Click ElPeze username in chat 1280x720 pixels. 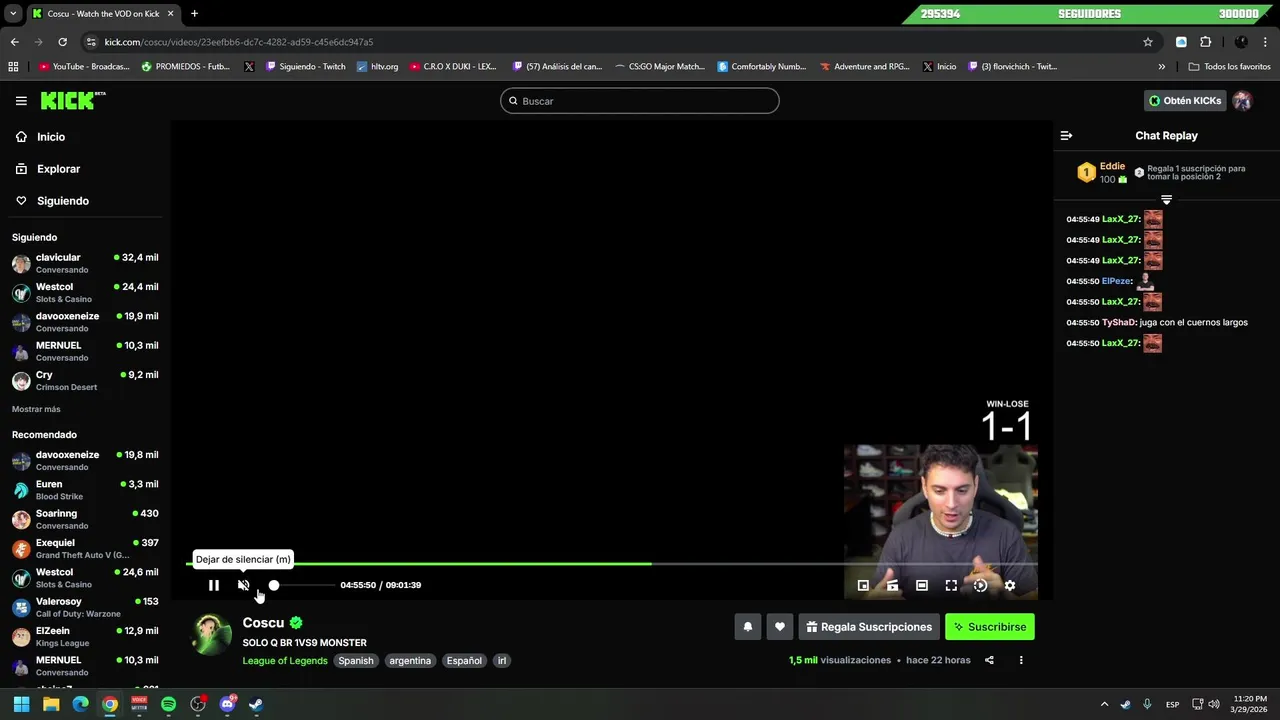[x=1116, y=281]
